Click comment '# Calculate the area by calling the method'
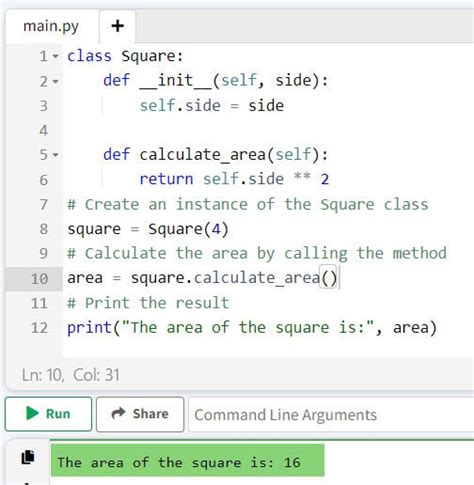Viewport: 474px width, 485px height. [257, 254]
